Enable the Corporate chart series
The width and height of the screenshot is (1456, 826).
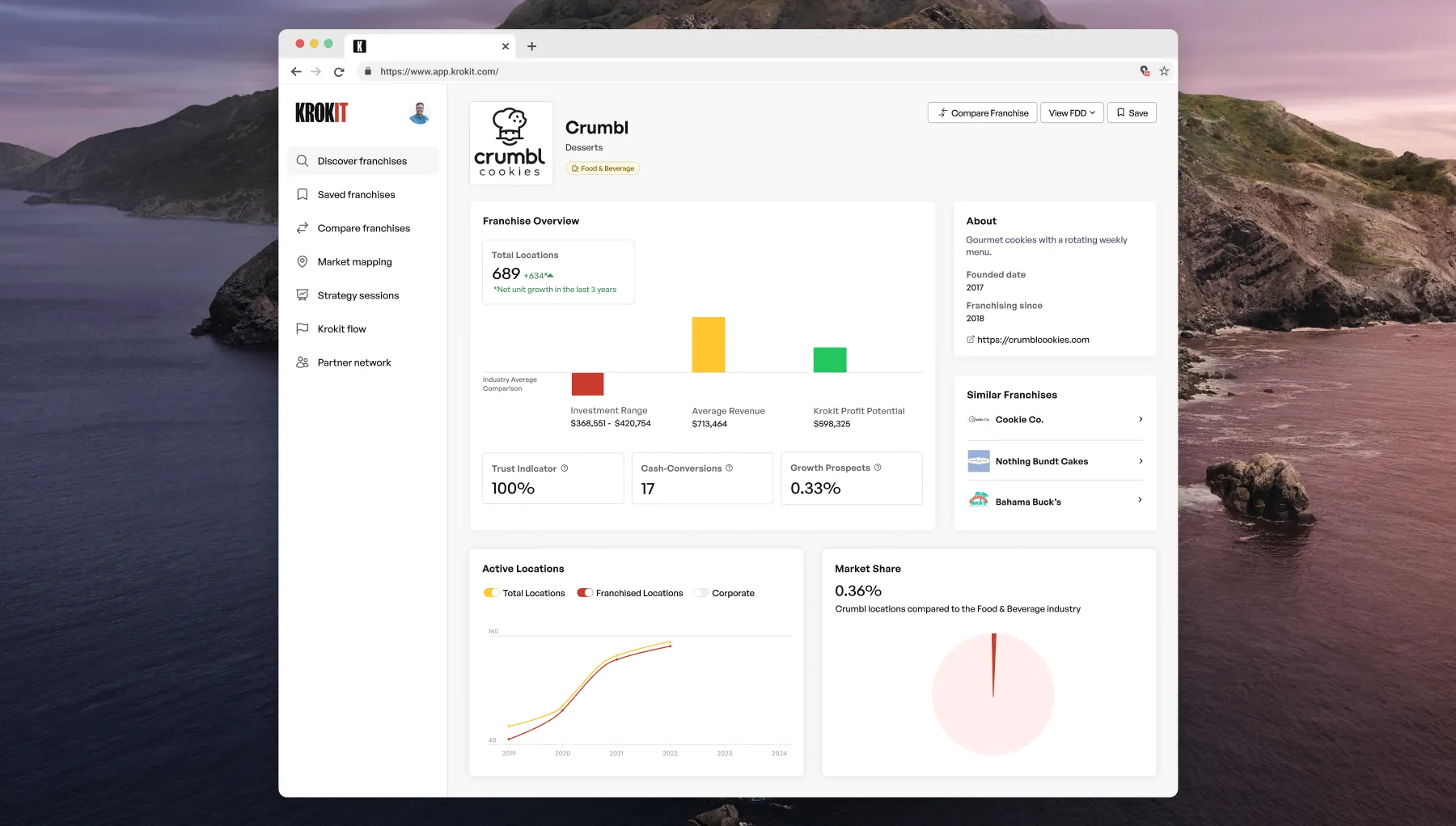coord(701,593)
